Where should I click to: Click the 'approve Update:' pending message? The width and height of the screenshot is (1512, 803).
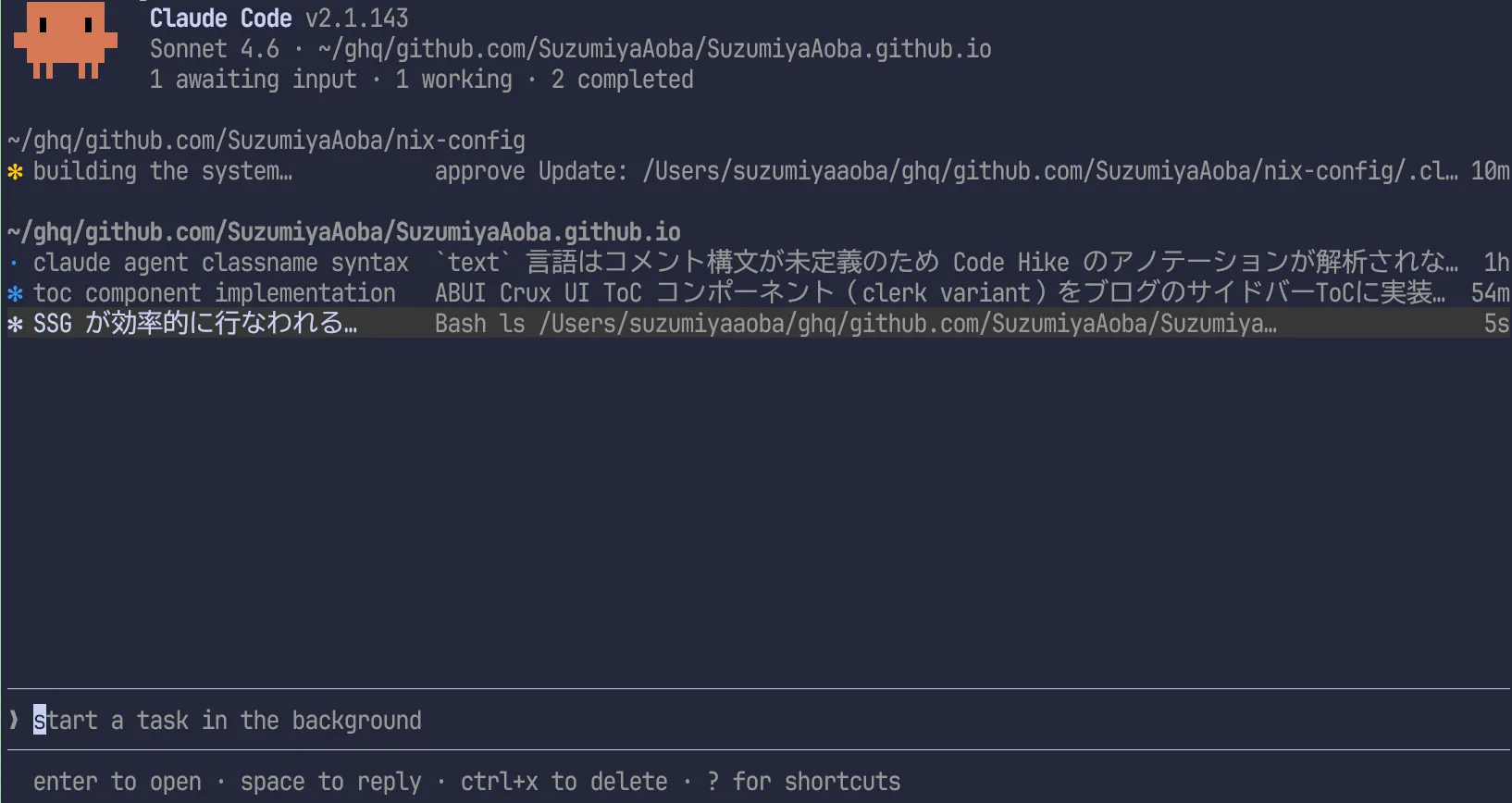531,171
